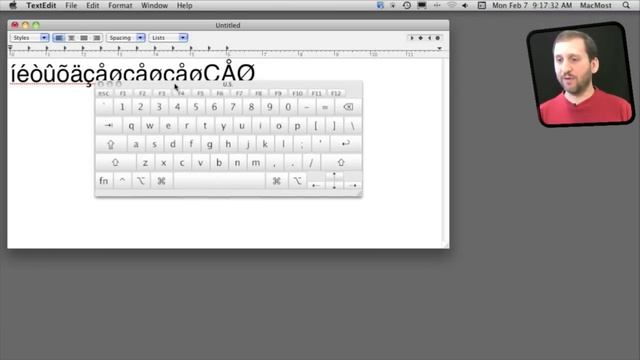The height and width of the screenshot is (360, 640).
Task: Open the Spacing dropdown
Action: click(125, 38)
